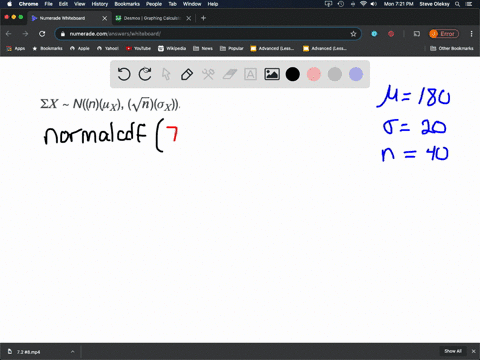Undo the last whiteboard stroke
480x360 pixels.
tap(124, 74)
